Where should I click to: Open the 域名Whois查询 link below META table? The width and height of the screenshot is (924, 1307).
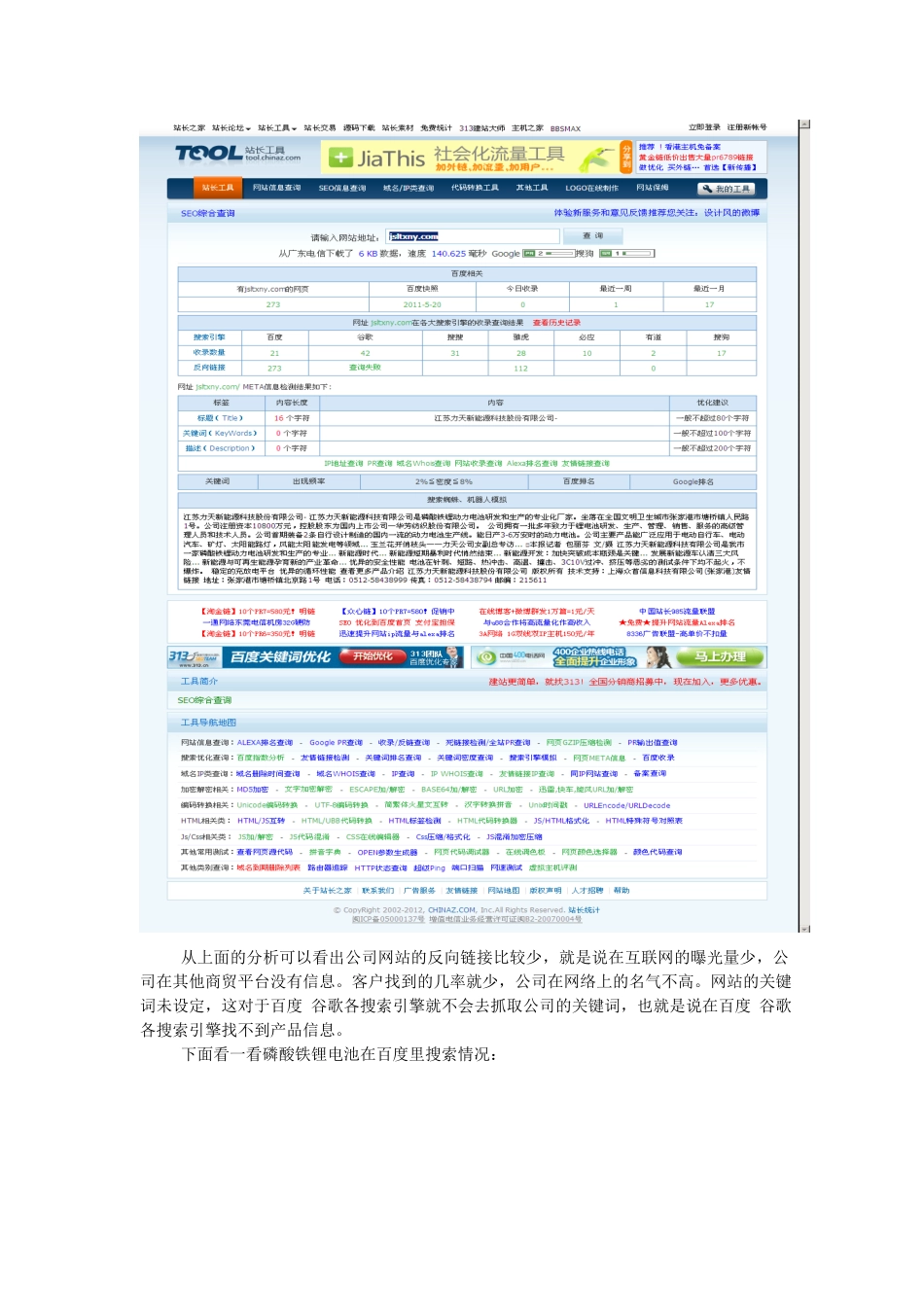(x=424, y=464)
